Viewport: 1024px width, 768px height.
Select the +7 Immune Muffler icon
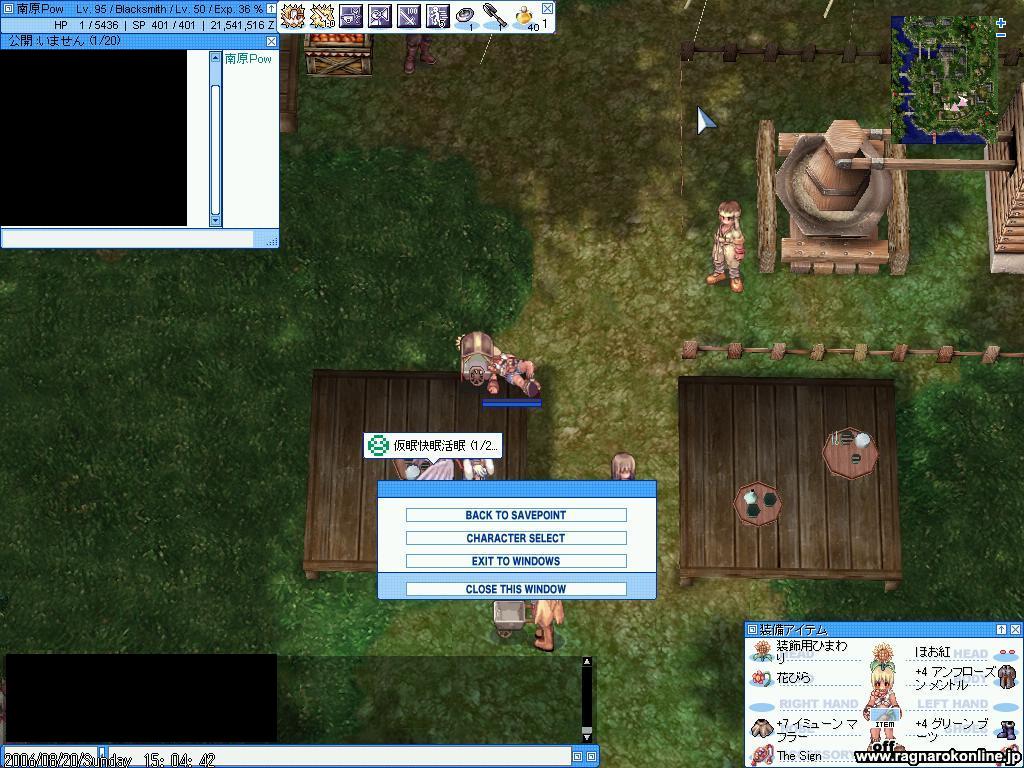761,729
